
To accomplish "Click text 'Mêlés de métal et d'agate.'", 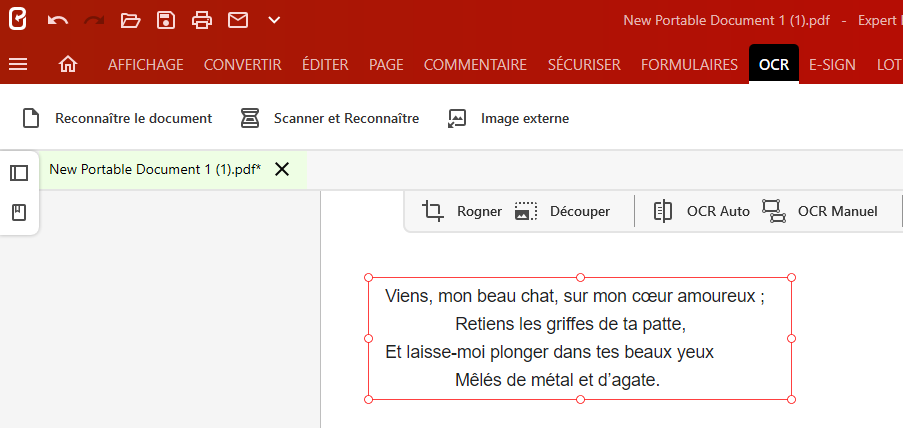I will [x=557, y=380].
